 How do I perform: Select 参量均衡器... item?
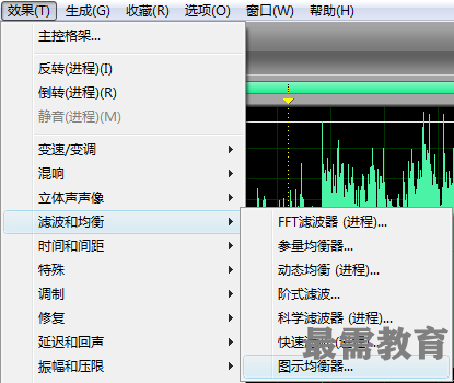(347, 246)
